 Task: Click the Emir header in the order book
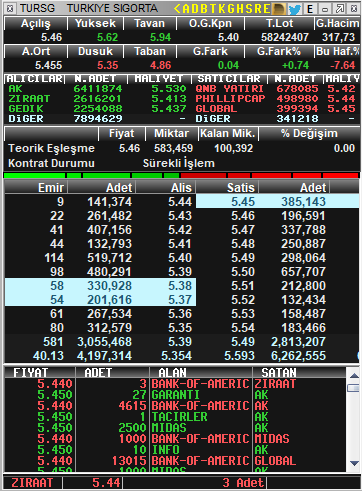click(x=36, y=188)
